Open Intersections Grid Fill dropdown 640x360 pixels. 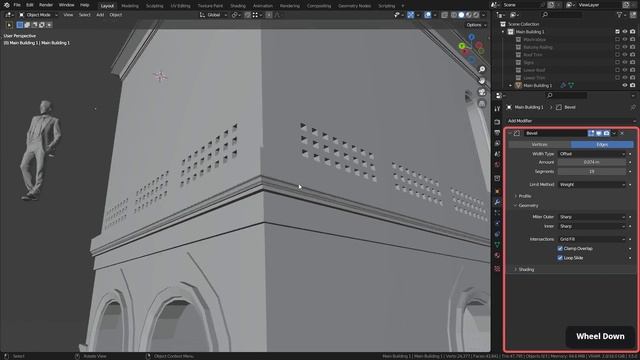click(x=591, y=239)
